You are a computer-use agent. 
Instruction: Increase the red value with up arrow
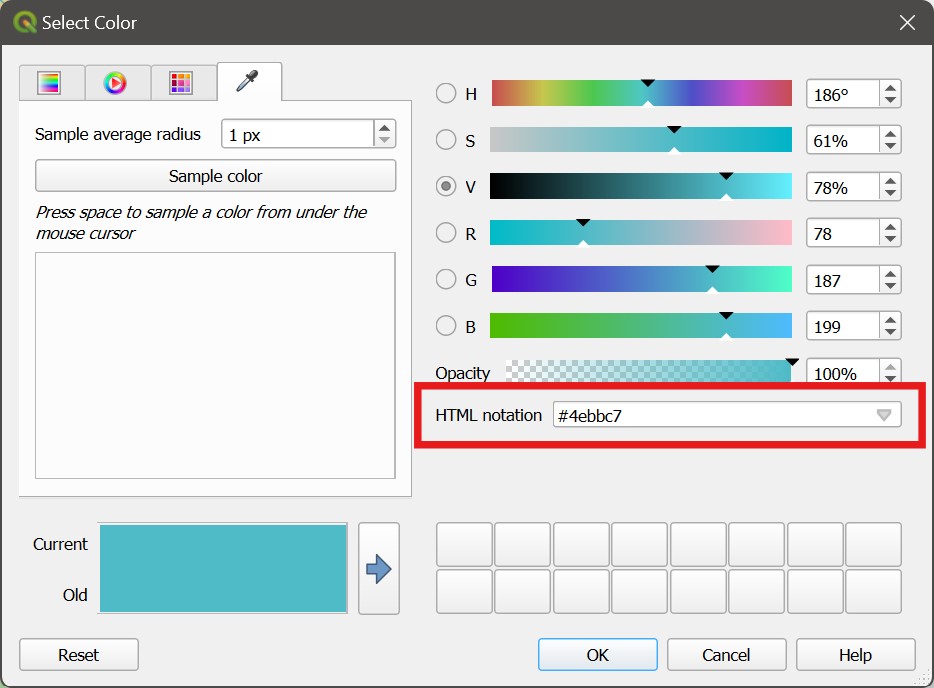(890, 228)
